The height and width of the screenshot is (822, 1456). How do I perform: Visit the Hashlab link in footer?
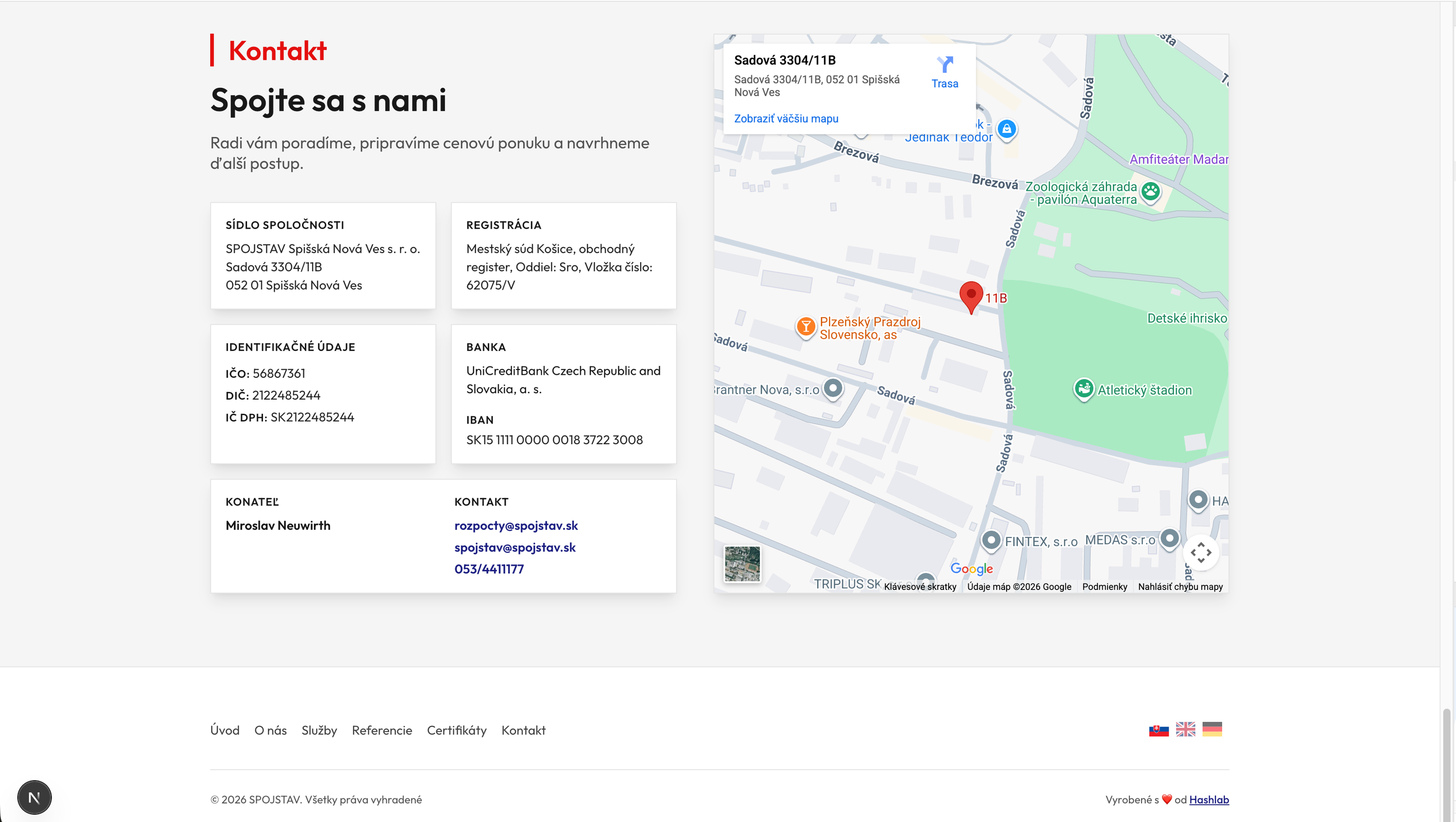pyautogui.click(x=1209, y=799)
